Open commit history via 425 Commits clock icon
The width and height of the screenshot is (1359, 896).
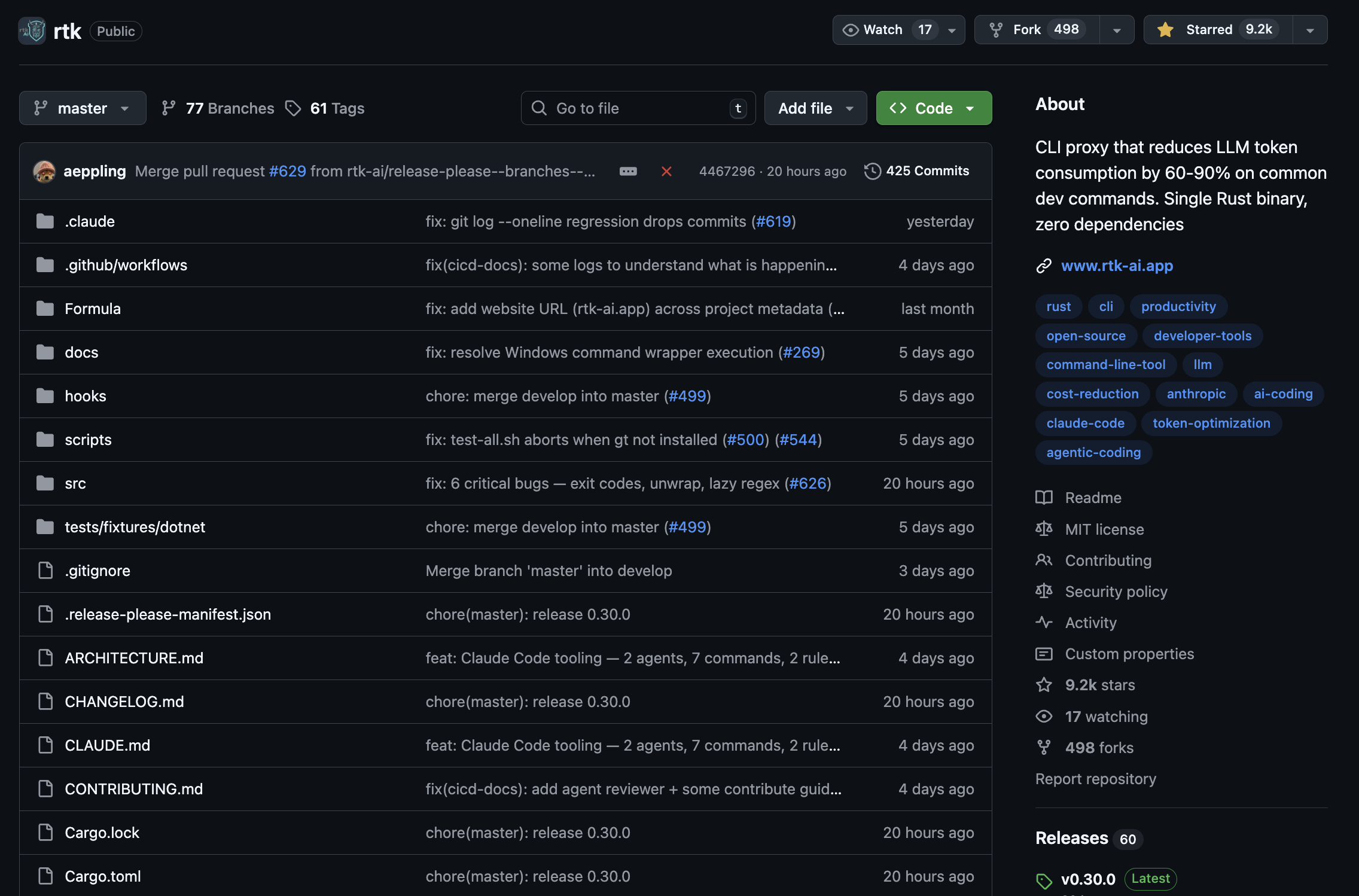[x=872, y=171]
